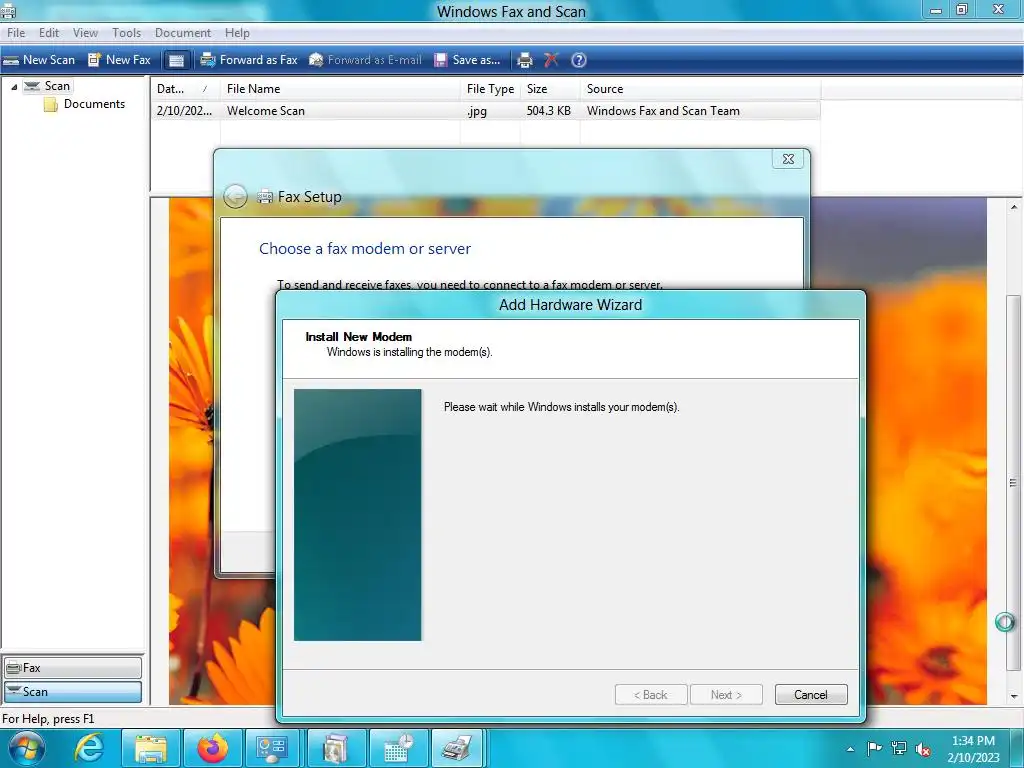Toggle the preview pane toolbar icon
This screenshot has height=768, width=1024.
(x=176, y=60)
